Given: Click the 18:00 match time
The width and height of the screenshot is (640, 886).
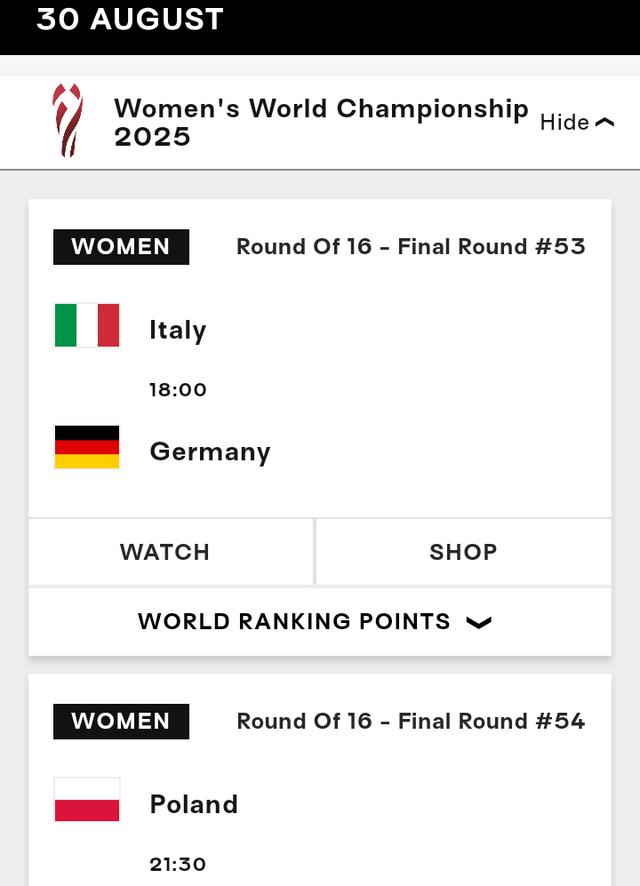Looking at the screenshot, I should pos(178,389).
